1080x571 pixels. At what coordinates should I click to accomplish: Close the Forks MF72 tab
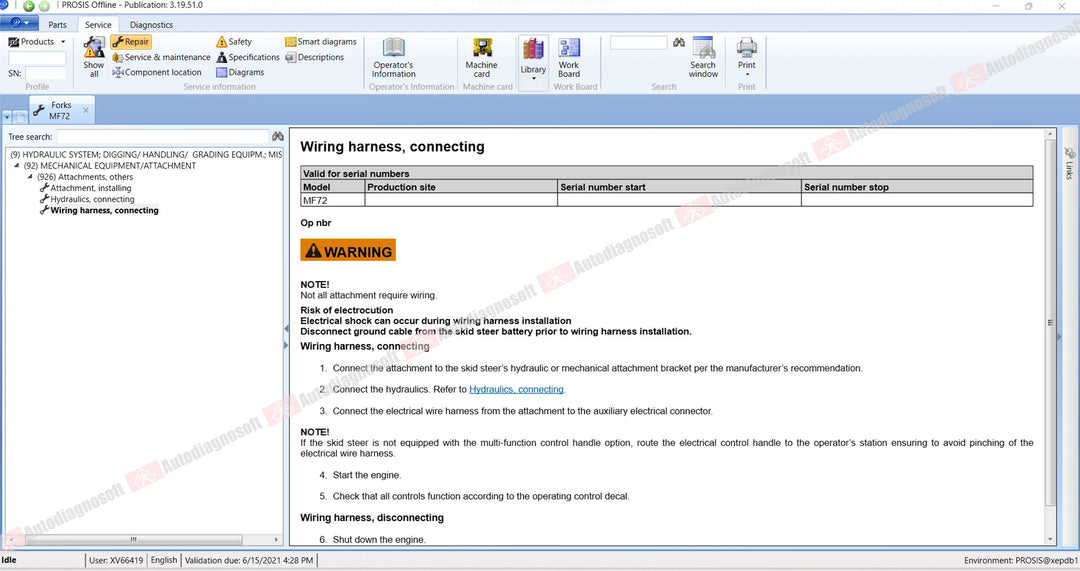click(85, 110)
